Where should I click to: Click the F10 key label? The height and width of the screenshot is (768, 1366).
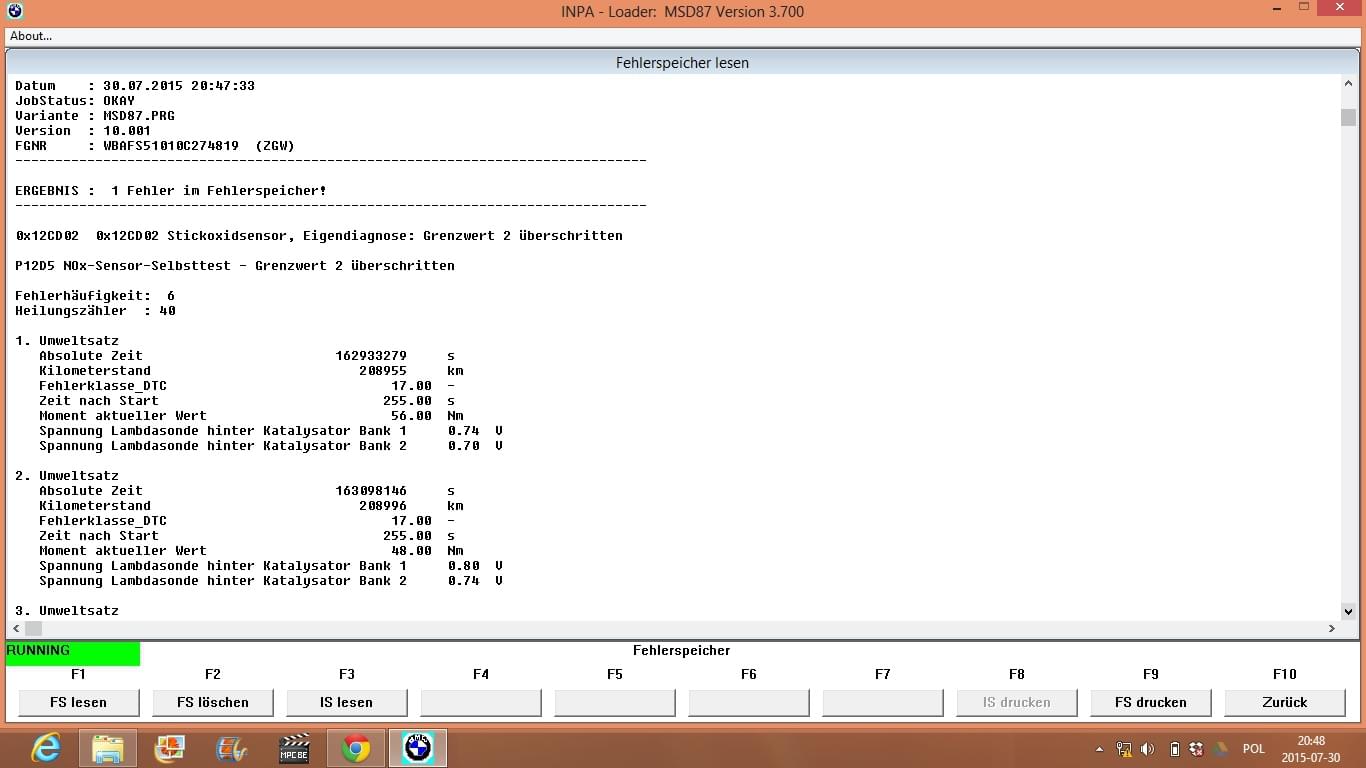click(1284, 674)
